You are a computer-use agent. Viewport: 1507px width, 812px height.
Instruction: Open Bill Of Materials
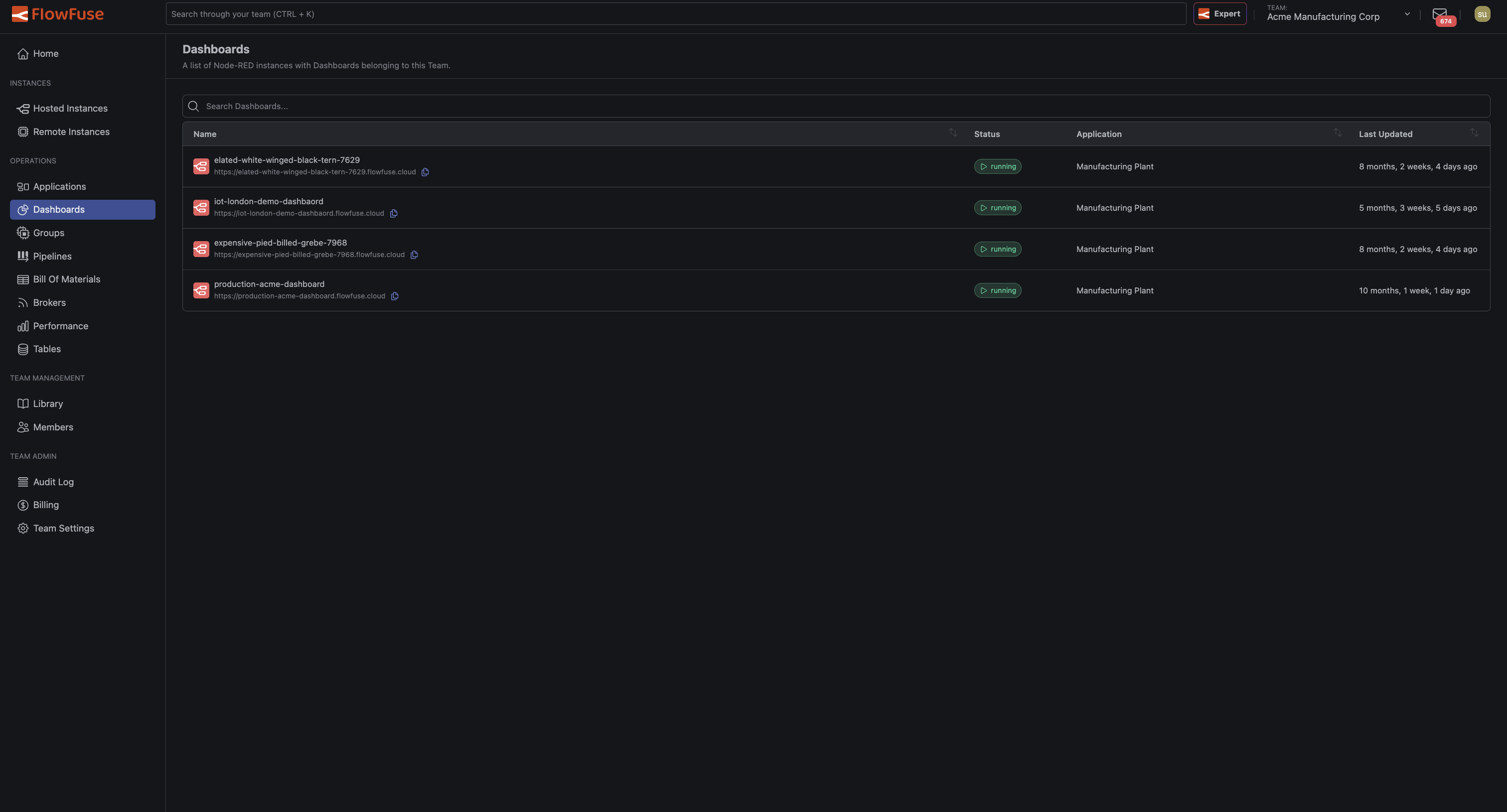83,279
